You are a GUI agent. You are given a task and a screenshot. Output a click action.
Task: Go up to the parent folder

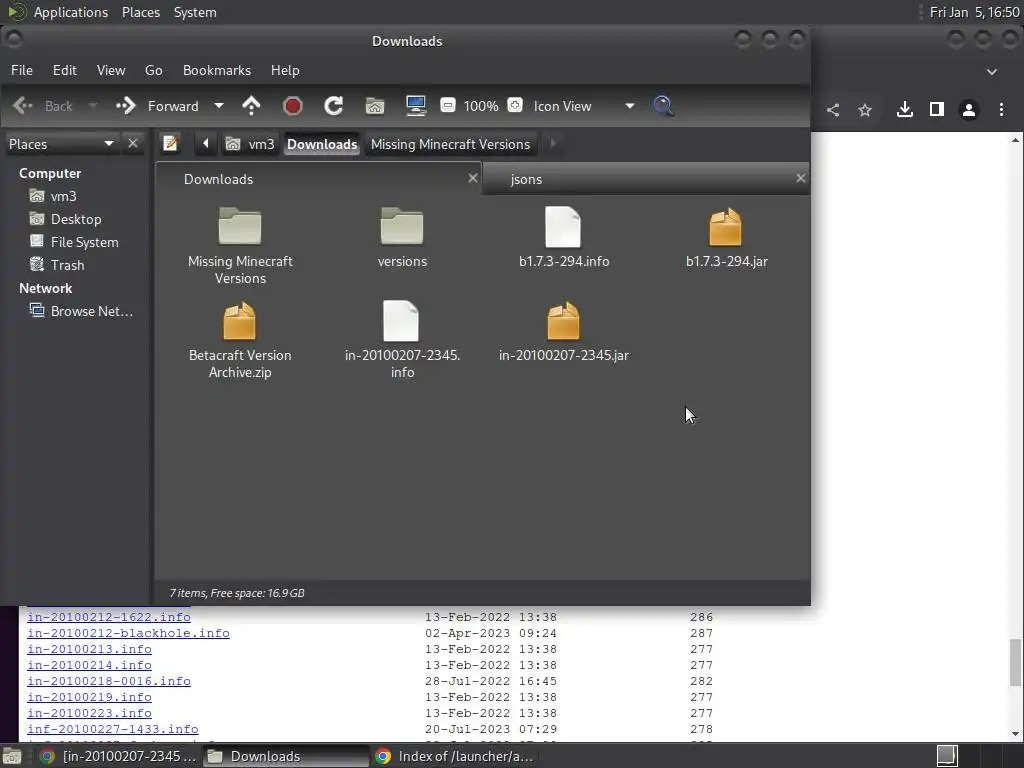tap(251, 106)
